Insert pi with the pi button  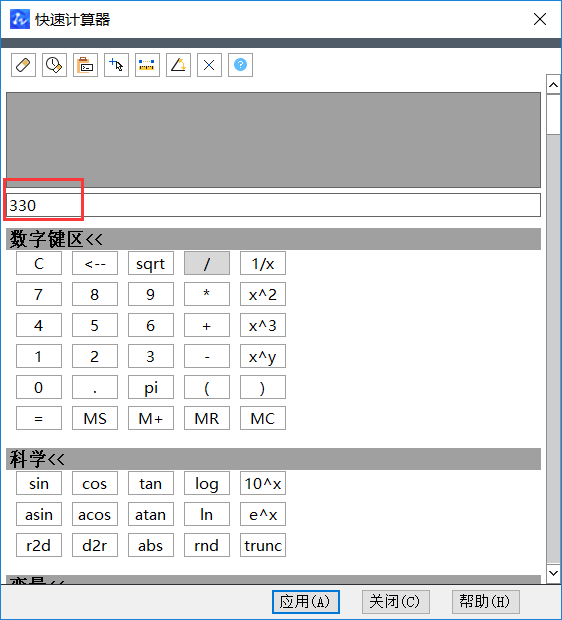(x=151, y=387)
